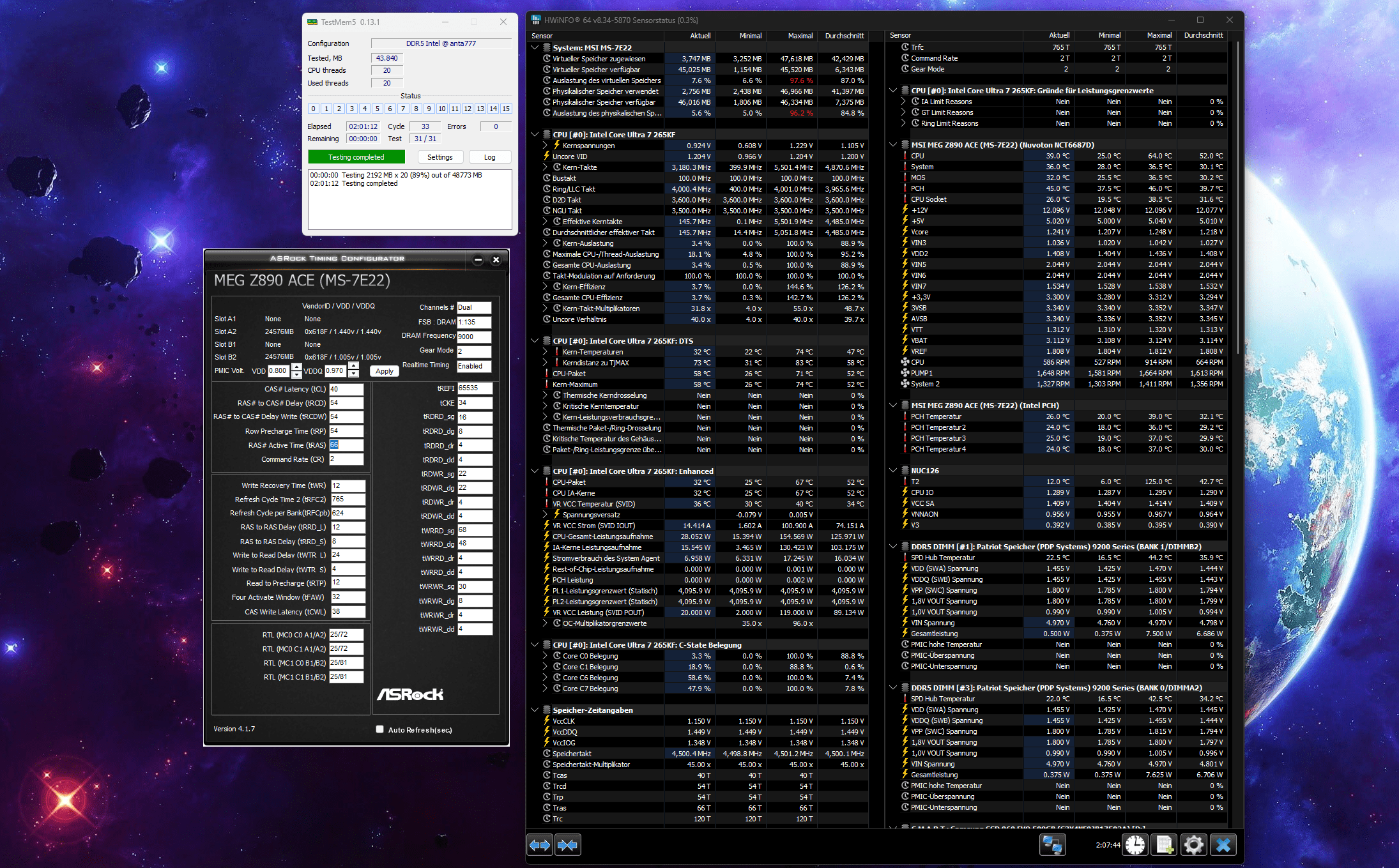This screenshot has height=868, width=1399.
Task: Increase VDD voltage with up stepper arrow
Action: (x=296, y=367)
